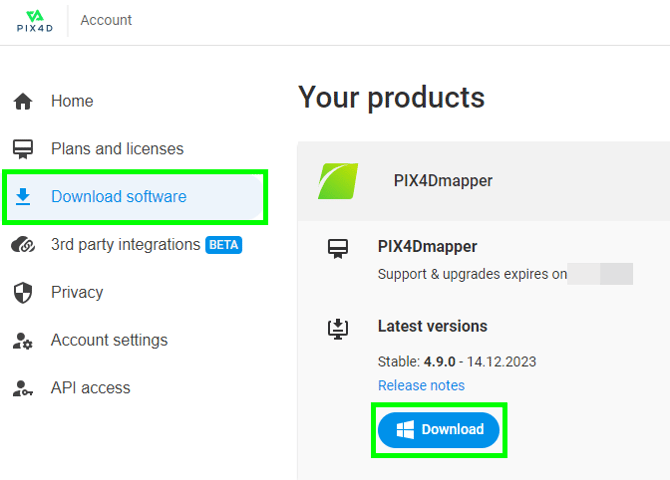Click the Home house icon
Viewport: 670px width, 480px height.
[x=23, y=101]
